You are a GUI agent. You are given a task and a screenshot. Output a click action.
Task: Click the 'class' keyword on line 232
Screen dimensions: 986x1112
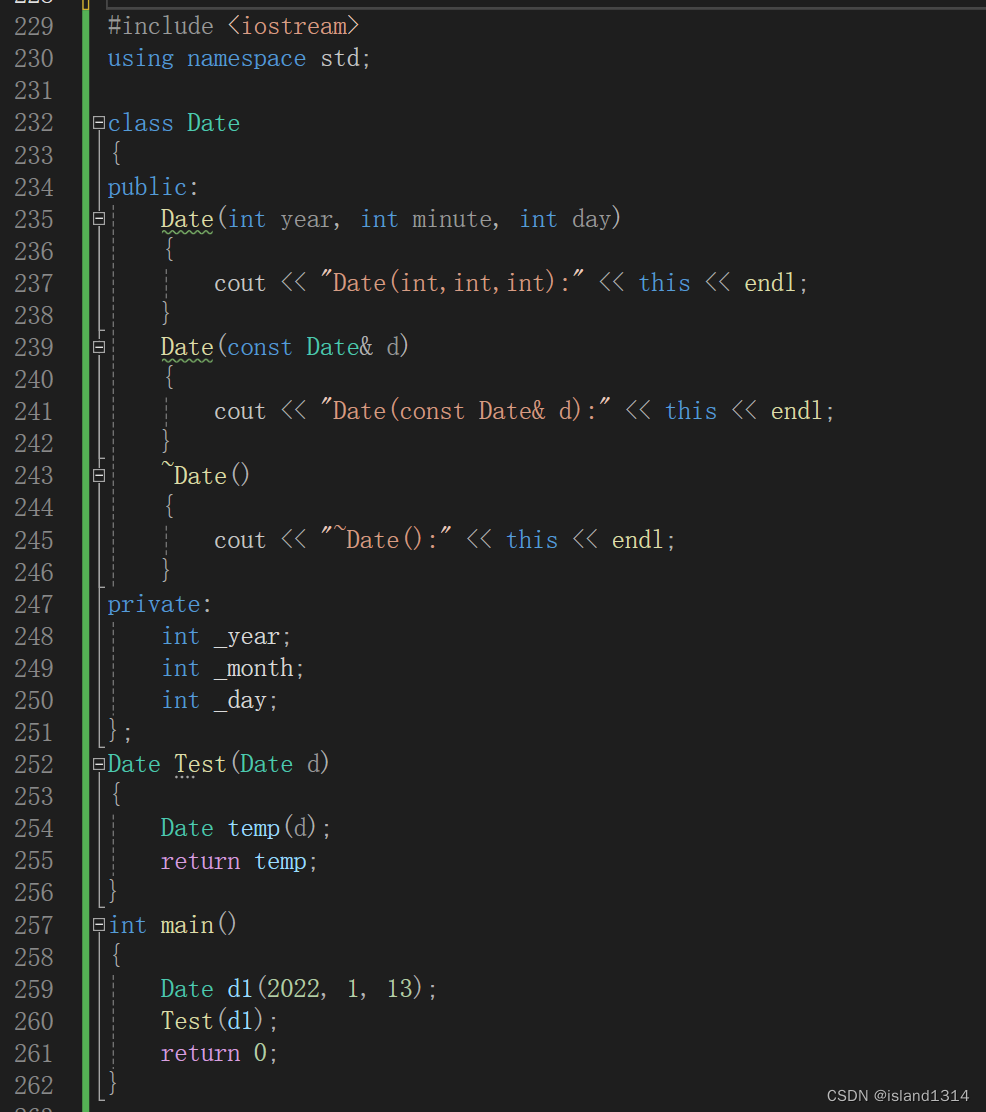click(x=140, y=123)
